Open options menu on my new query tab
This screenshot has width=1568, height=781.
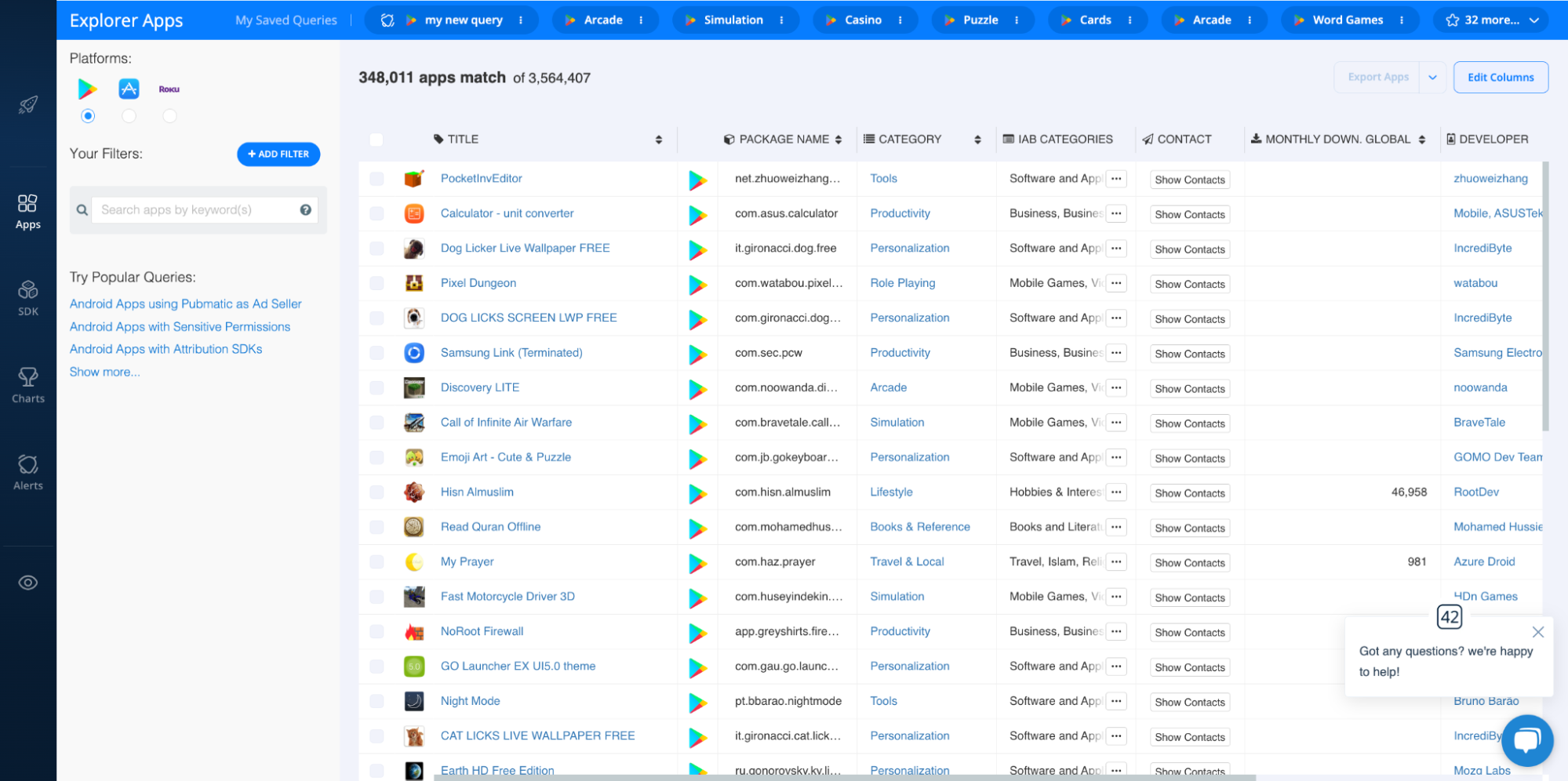pyautogui.click(x=521, y=20)
